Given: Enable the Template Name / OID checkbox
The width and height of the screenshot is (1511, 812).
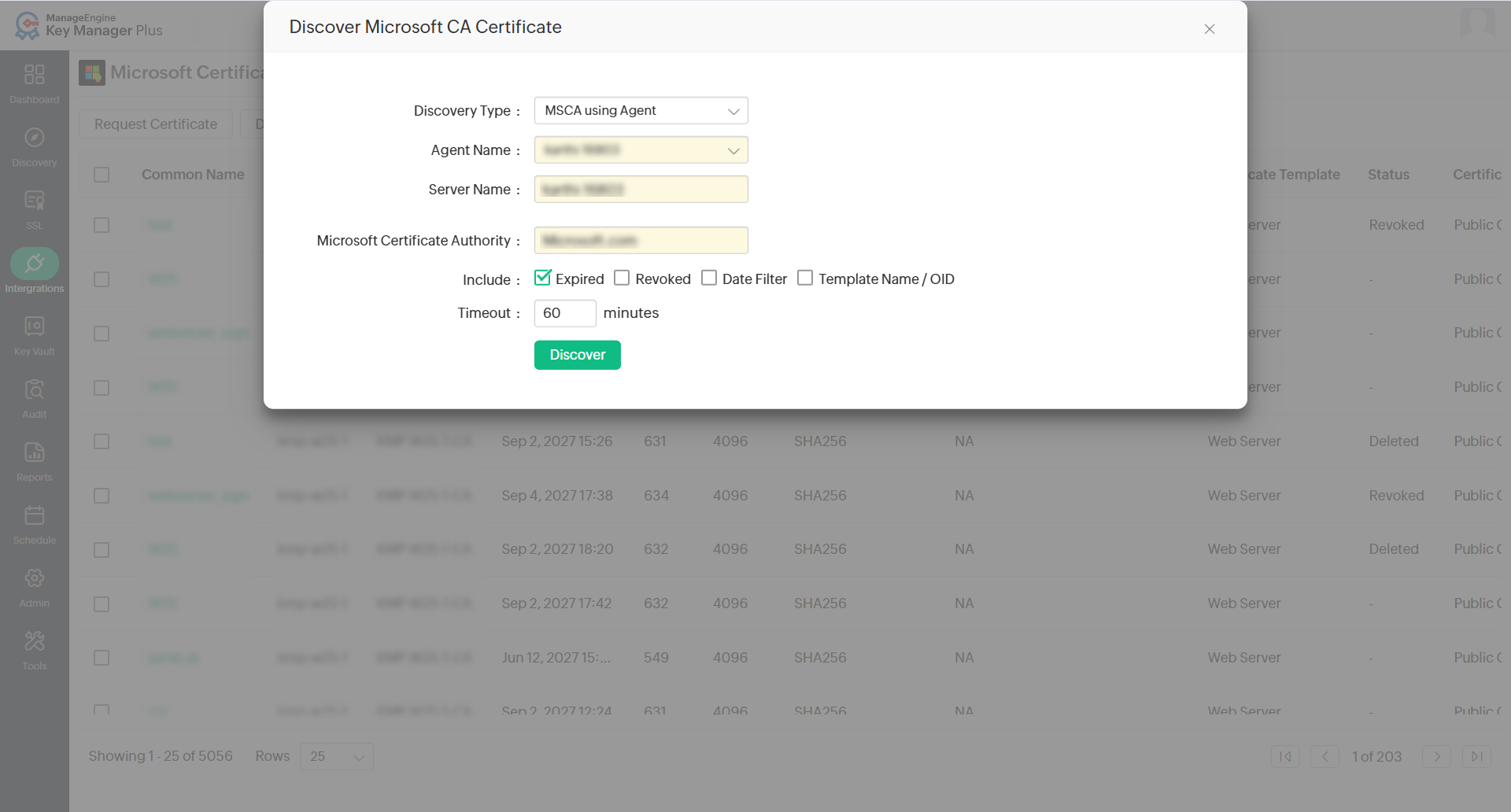Looking at the screenshot, I should click(x=805, y=278).
